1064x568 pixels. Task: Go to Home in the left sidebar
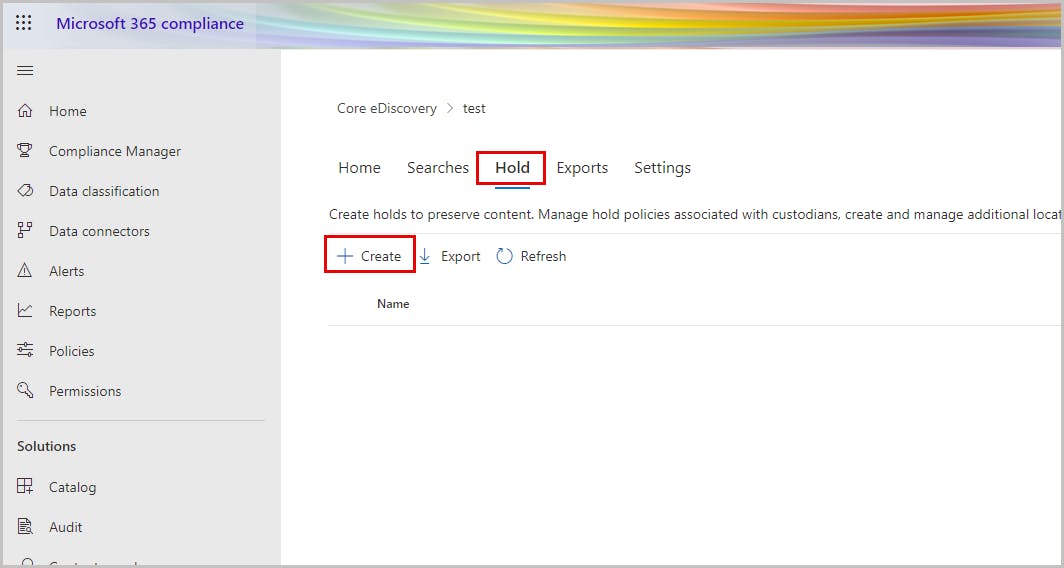[x=68, y=111]
